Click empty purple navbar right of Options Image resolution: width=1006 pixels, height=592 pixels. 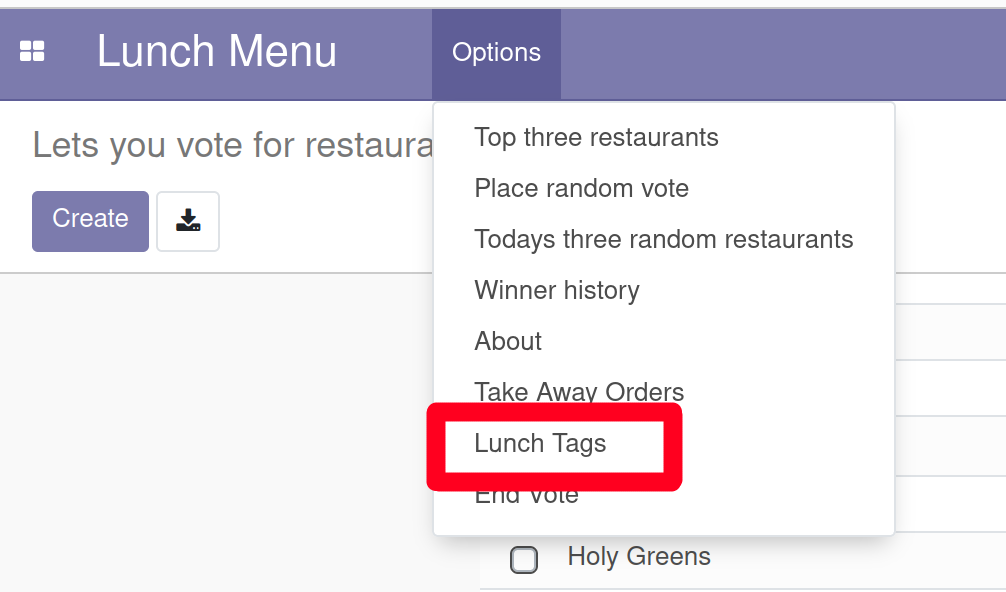(x=780, y=53)
